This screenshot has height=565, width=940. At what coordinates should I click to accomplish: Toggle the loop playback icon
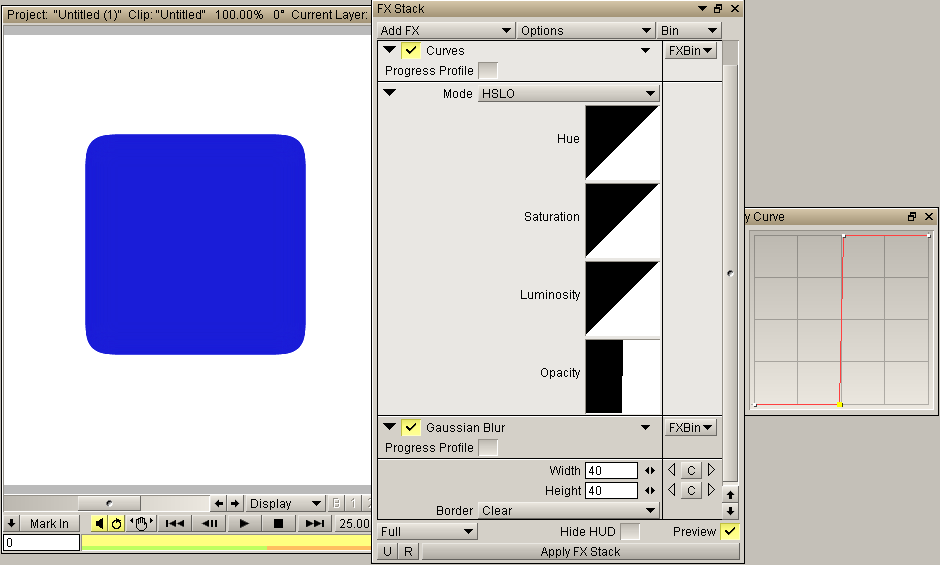[x=116, y=524]
